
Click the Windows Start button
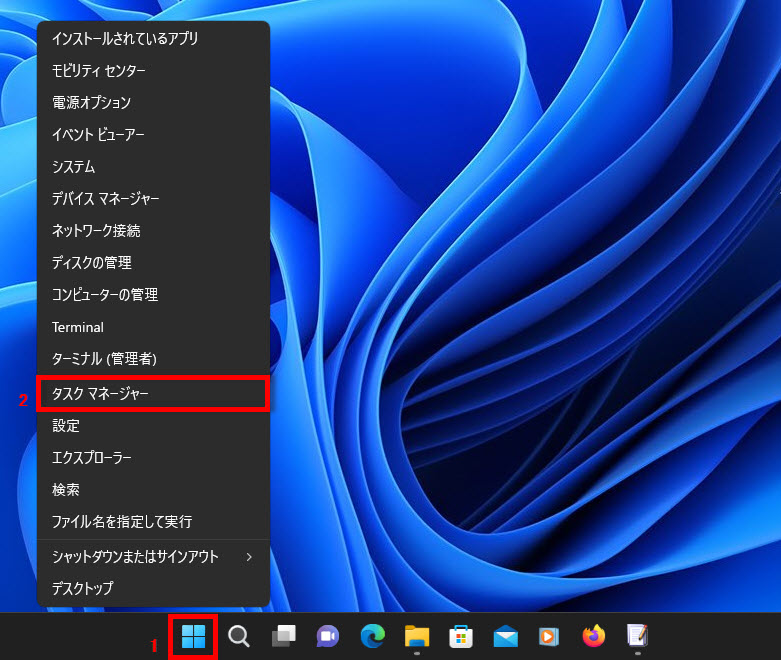(193, 636)
